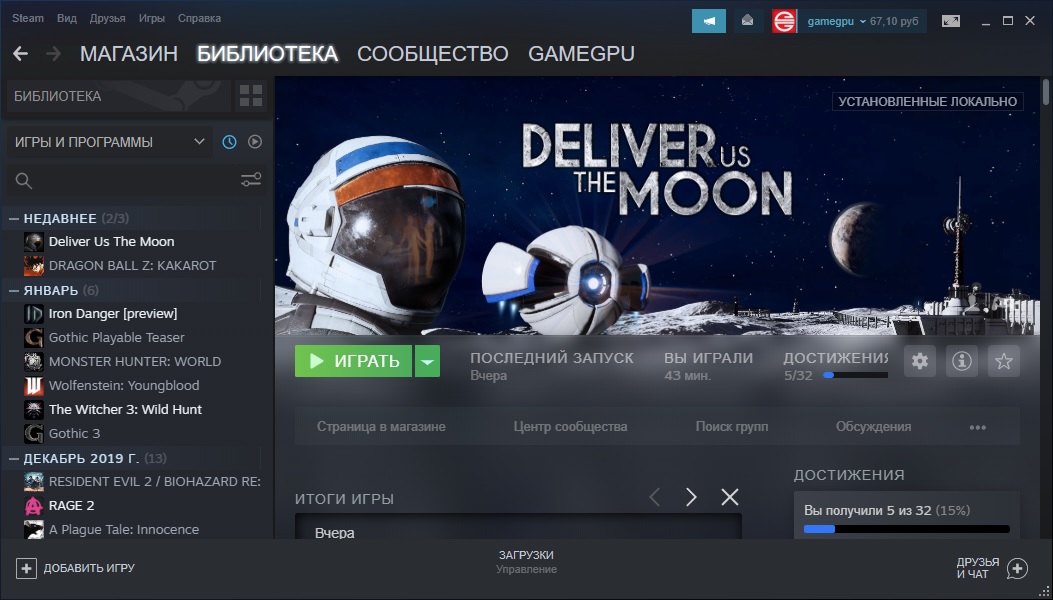The width and height of the screenshot is (1053, 600).
Task: Show next game summary
Action: tap(691, 497)
